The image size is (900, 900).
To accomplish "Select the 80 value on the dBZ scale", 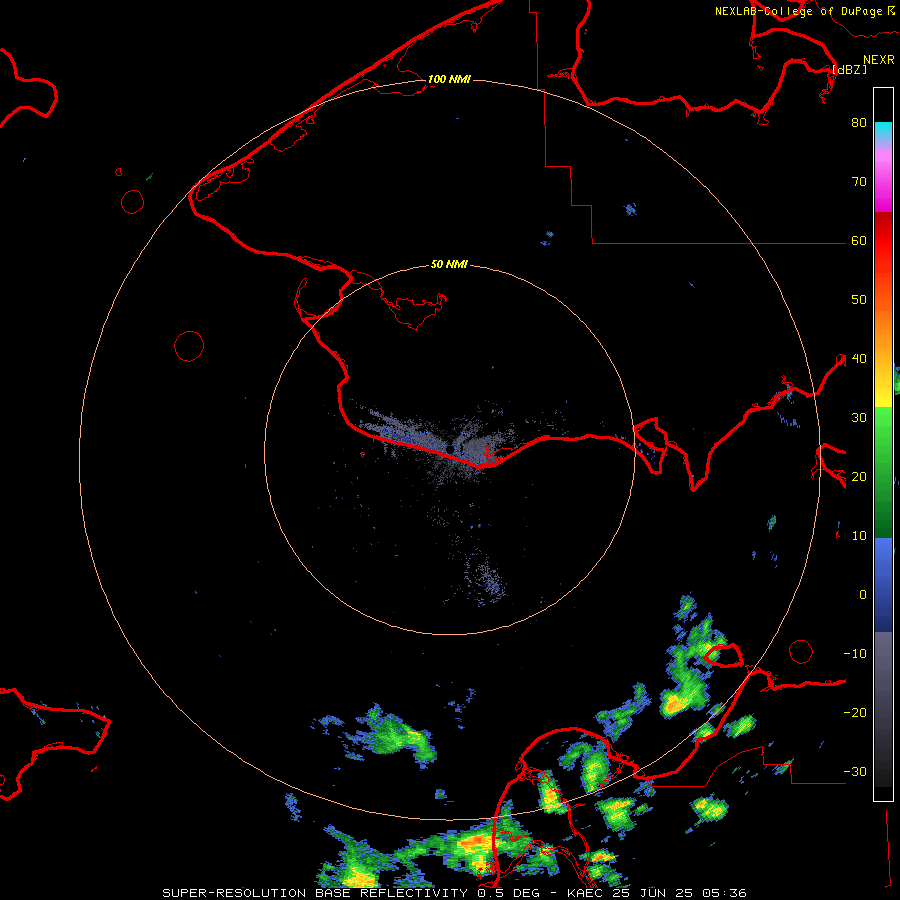I will pos(859,122).
